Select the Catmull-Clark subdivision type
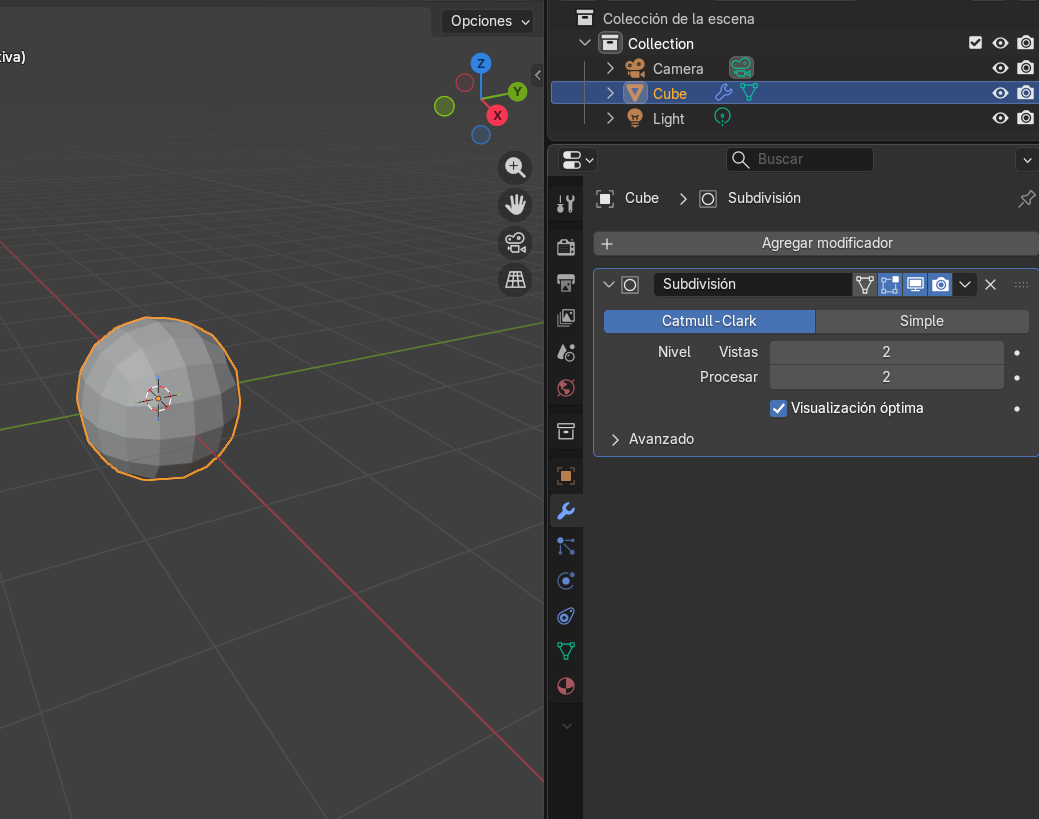 [x=709, y=321]
